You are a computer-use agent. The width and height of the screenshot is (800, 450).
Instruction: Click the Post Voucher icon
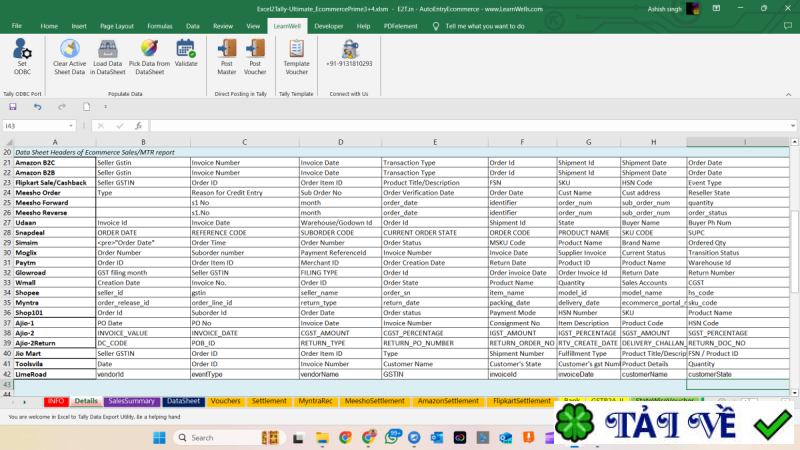(x=255, y=49)
